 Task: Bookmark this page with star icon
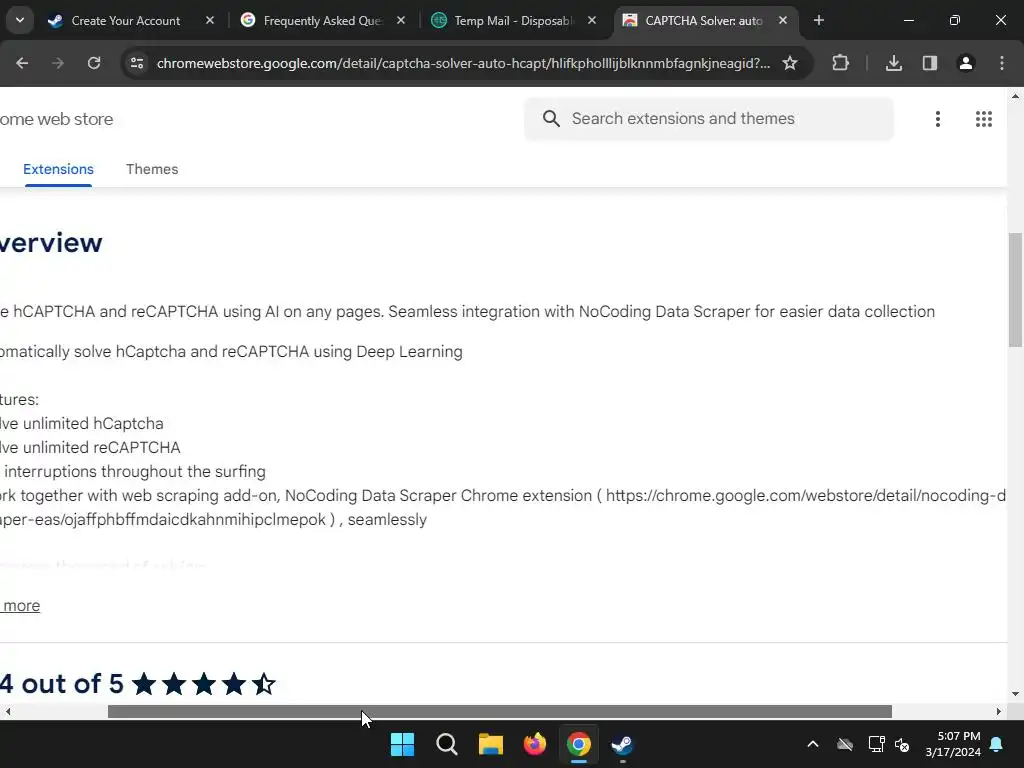(790, 63)
